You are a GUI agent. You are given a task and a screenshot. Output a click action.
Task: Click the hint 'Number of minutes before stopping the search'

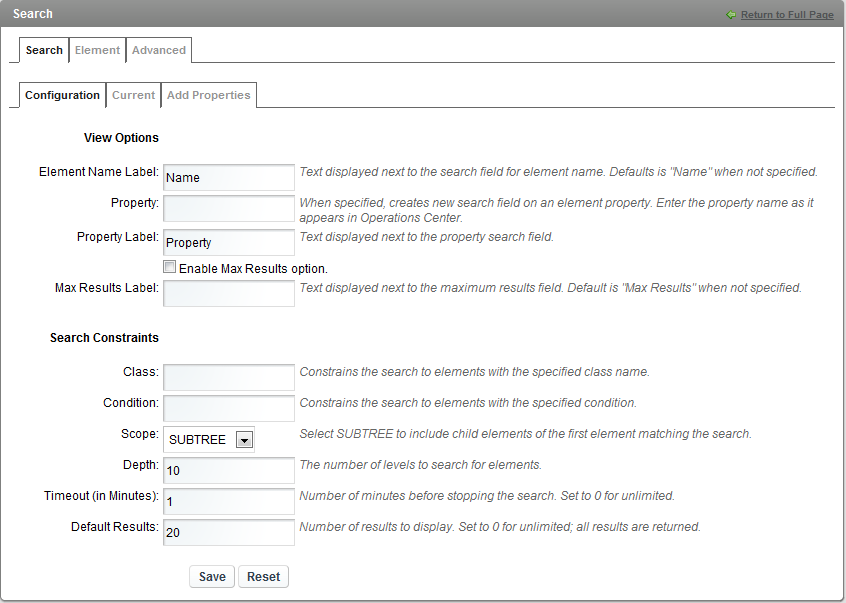[x=487, y=496]
